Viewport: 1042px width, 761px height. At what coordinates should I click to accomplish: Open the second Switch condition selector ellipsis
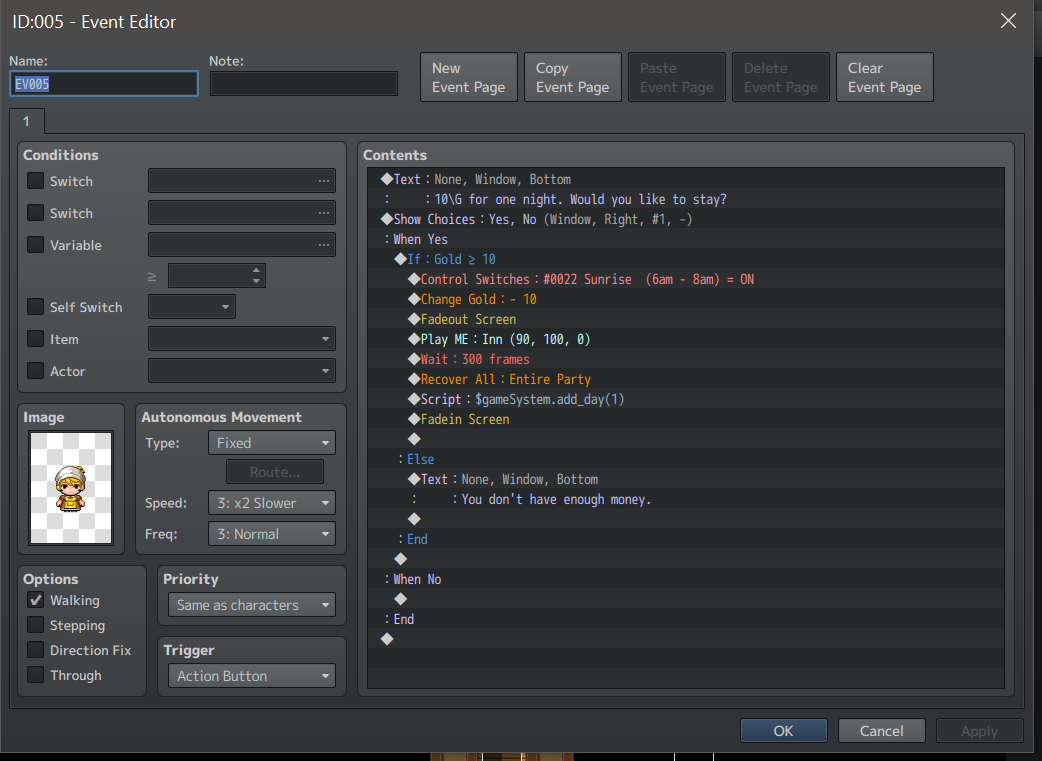tap(324, 213)
